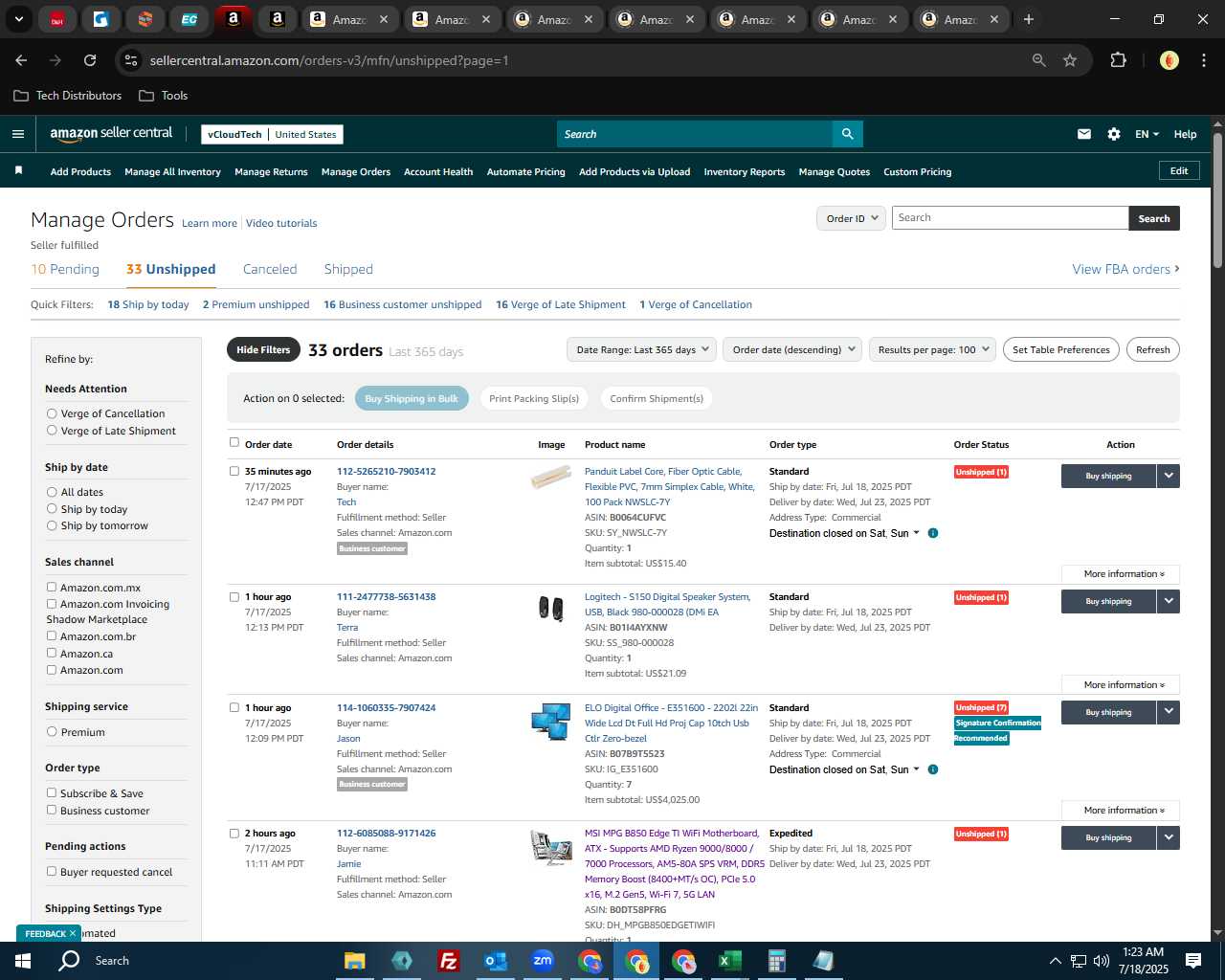Open Results per page dropdown
Image resolution: width=1225 pixels, height=980 pixels.
[933, 349]
